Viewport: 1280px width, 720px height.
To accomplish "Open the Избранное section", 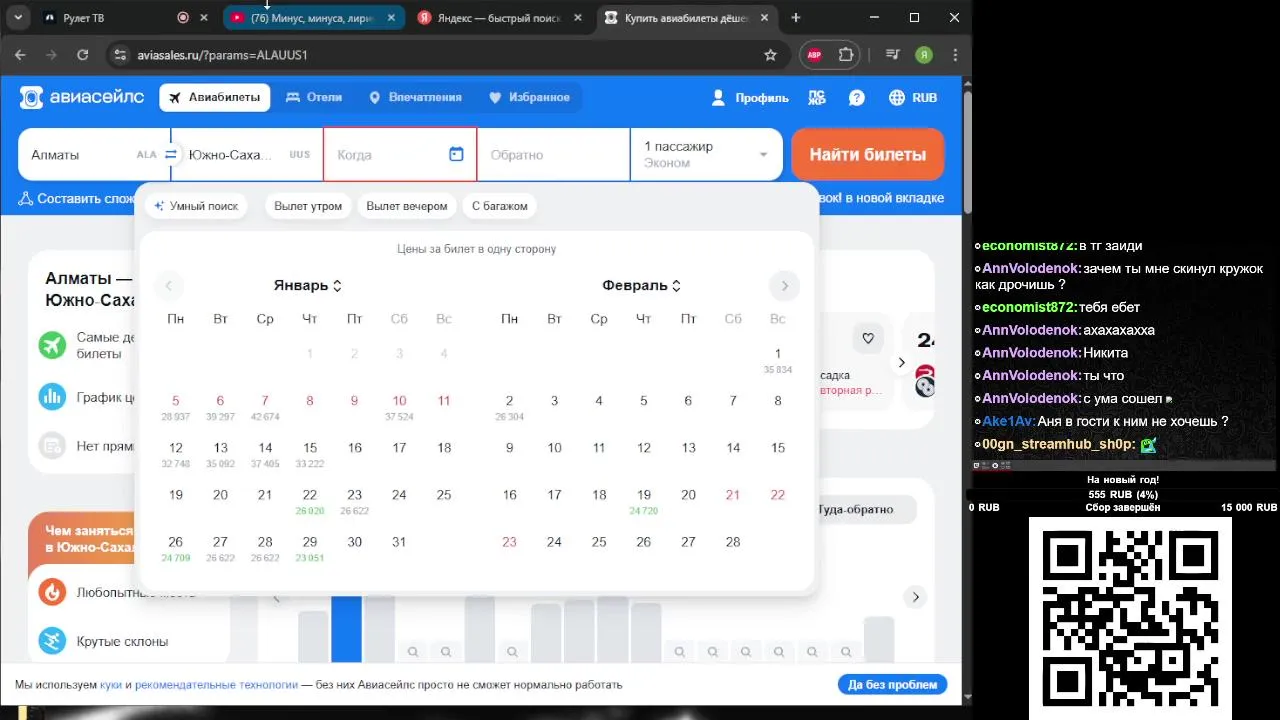I will click(x=529, y=97).
